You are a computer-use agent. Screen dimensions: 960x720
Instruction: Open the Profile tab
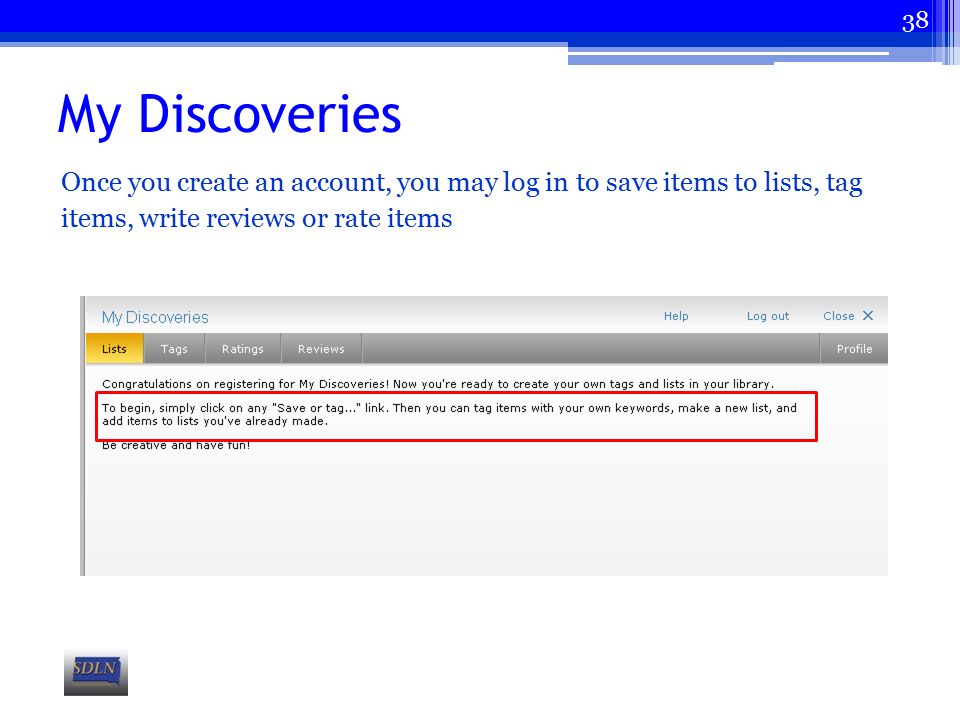pyautogui.click(x=854, y=349)
